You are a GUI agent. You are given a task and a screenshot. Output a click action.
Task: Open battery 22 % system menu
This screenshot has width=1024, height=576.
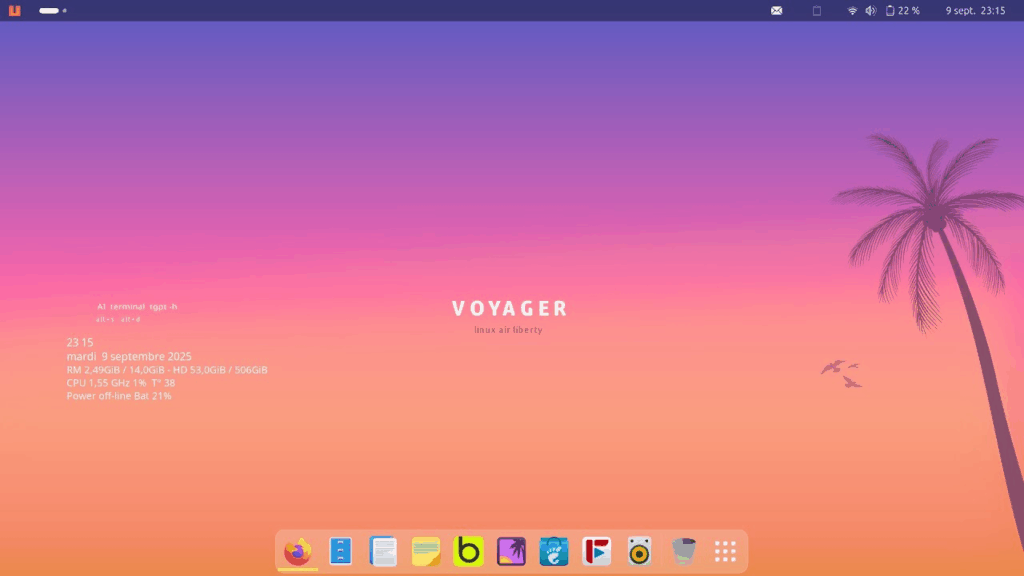pyautogui.click(x=903, y=10)
